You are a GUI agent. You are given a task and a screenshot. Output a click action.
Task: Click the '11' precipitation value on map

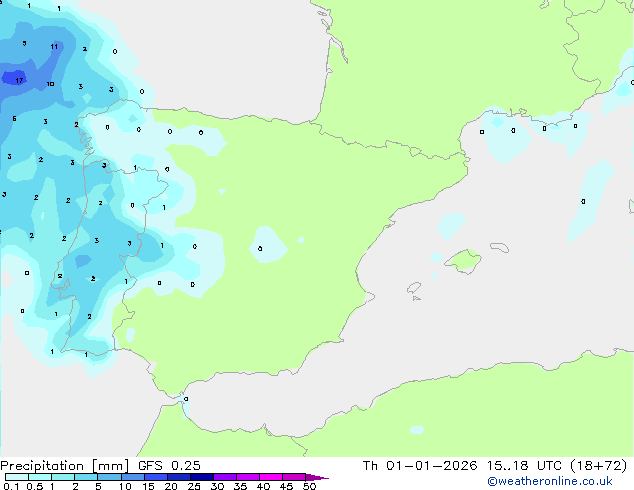tap(54, 46)
